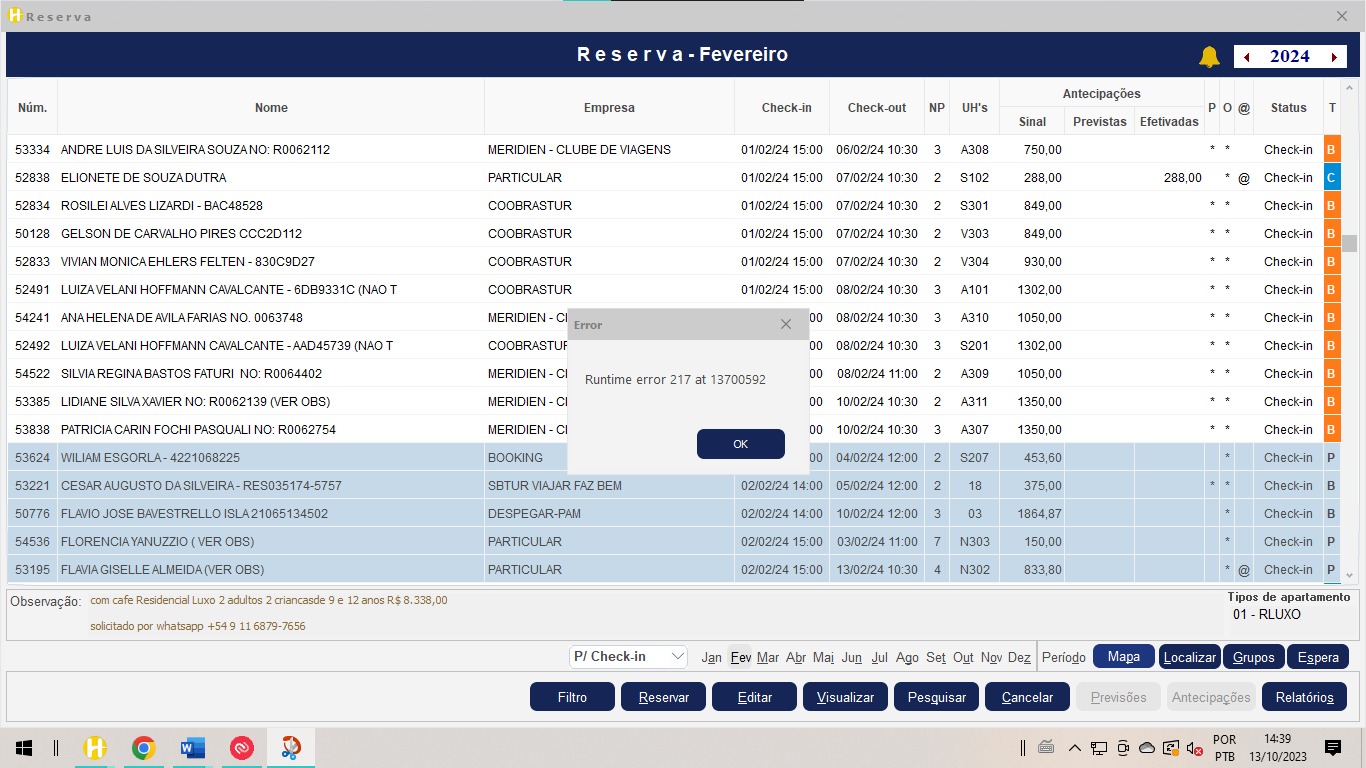Close the Runtime error dialog with X

[x=786, y=324]
